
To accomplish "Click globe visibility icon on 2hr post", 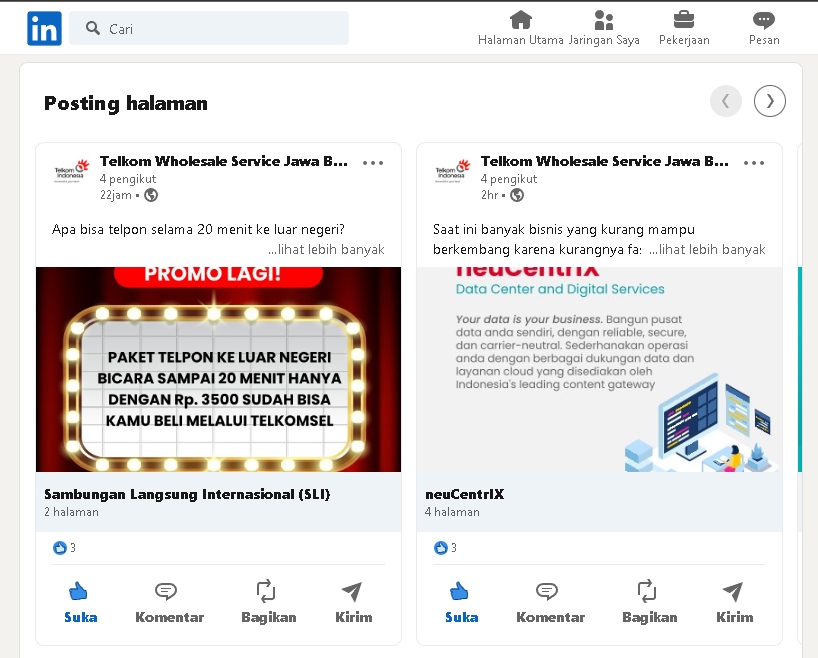I will [517, 195].
